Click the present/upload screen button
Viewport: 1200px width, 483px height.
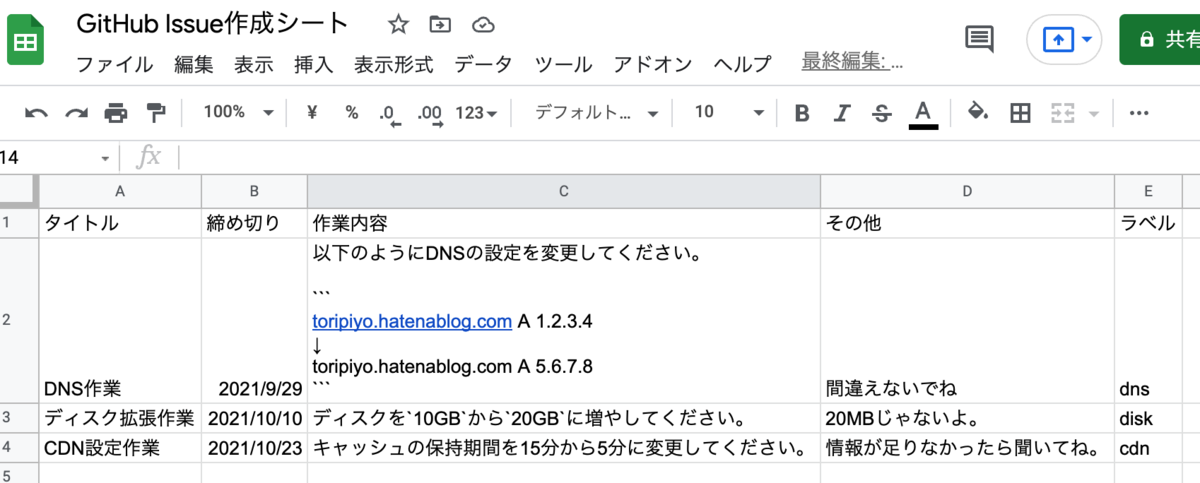coord(1056,40)
